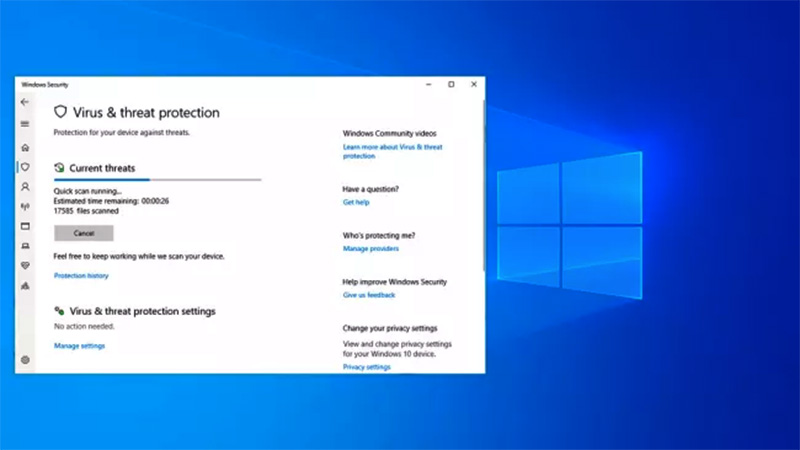This screenshot has width=800, height=450.
Task: Click the back arrow in Windows Security
Action: (x=25, y=102)
